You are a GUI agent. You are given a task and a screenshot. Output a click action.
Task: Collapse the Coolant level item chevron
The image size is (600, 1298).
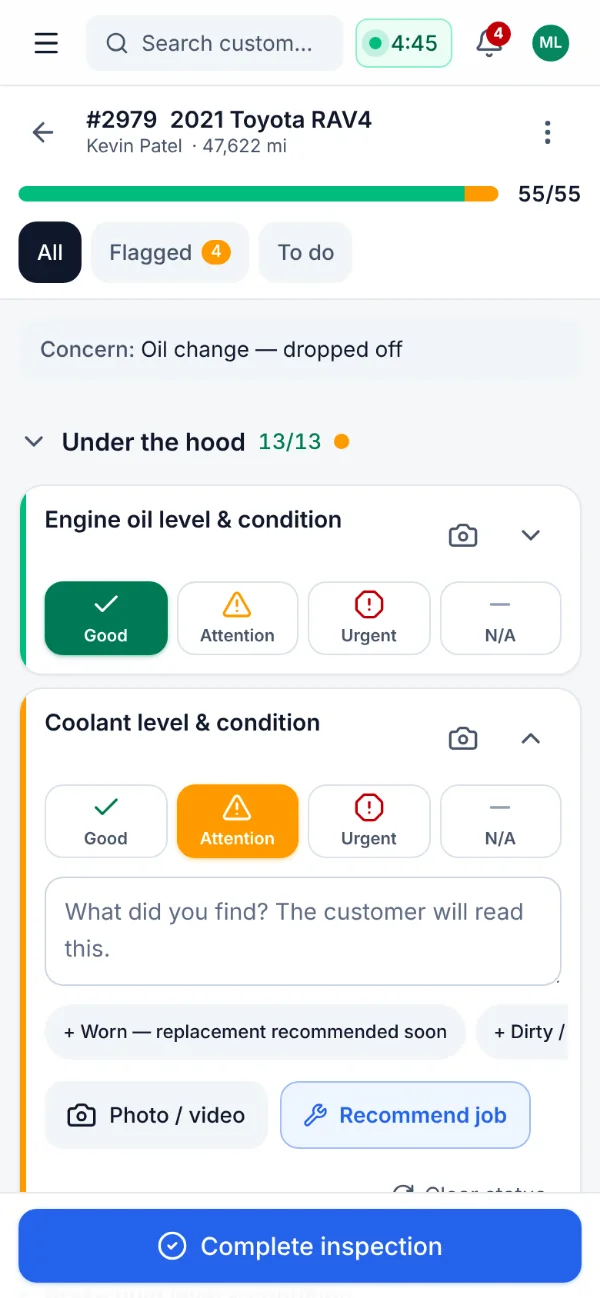(531, 738)
